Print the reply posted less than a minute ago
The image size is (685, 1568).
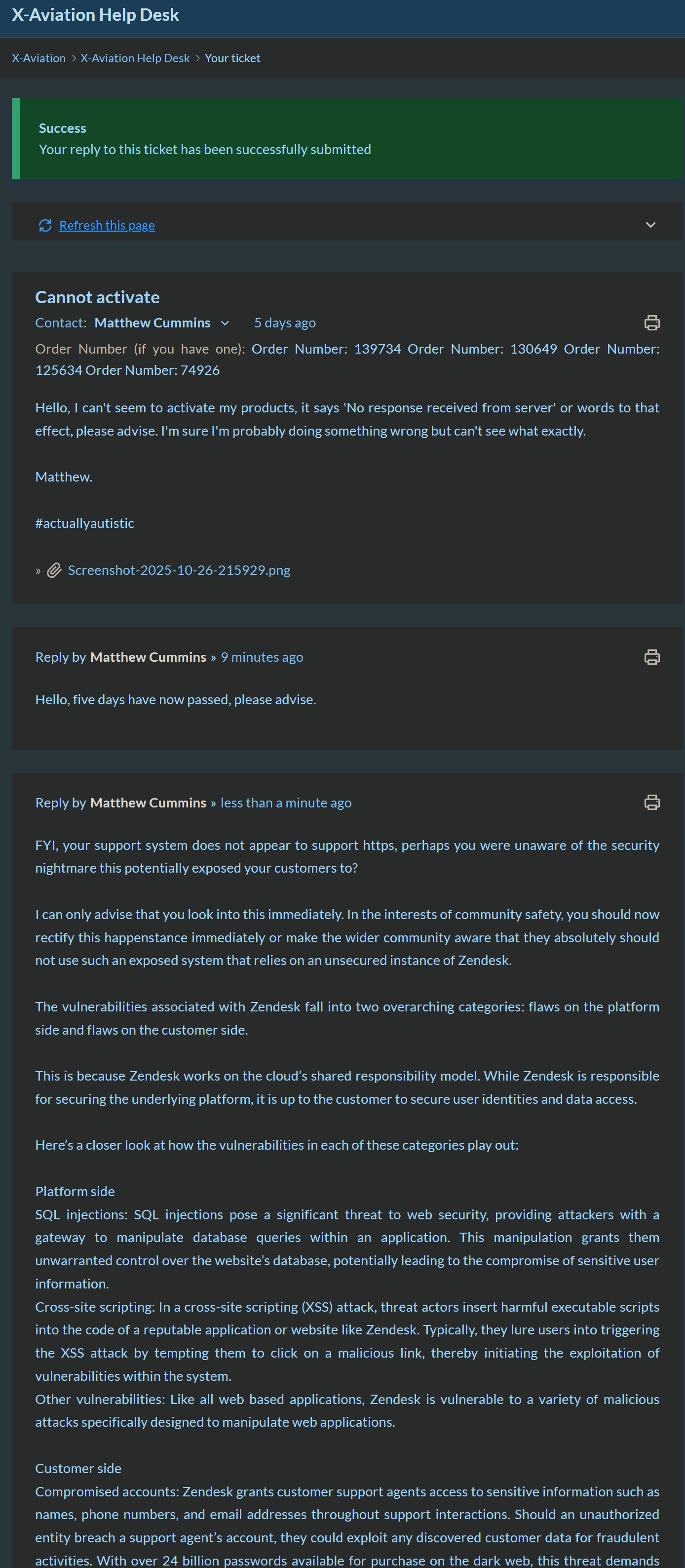pyautogui.click(x=651, y=803)
